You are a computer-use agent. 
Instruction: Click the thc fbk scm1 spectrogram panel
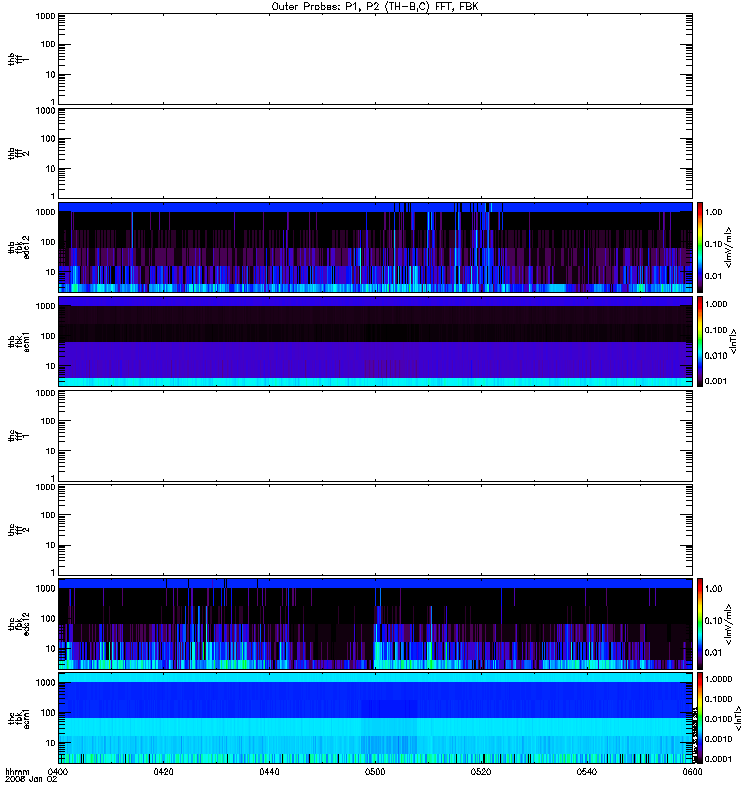tap(375, 718)
